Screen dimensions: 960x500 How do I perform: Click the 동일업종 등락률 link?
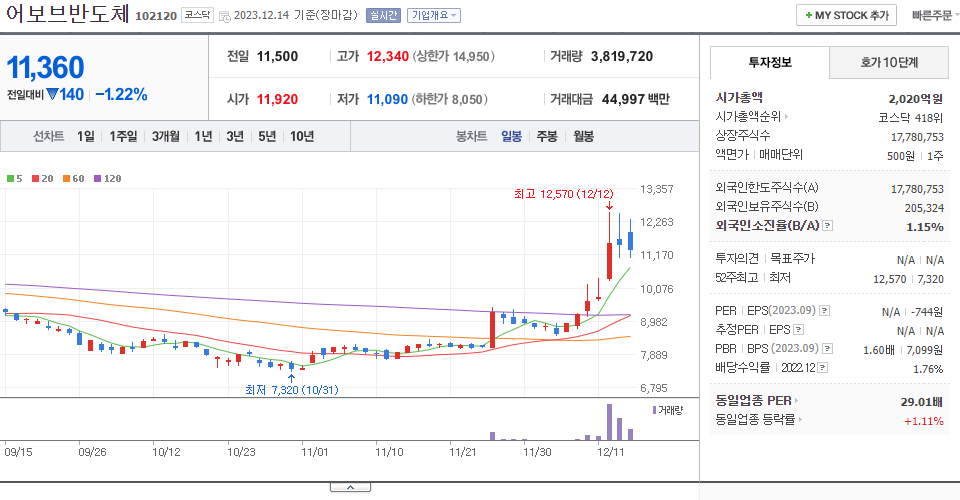tap(756, 420)
